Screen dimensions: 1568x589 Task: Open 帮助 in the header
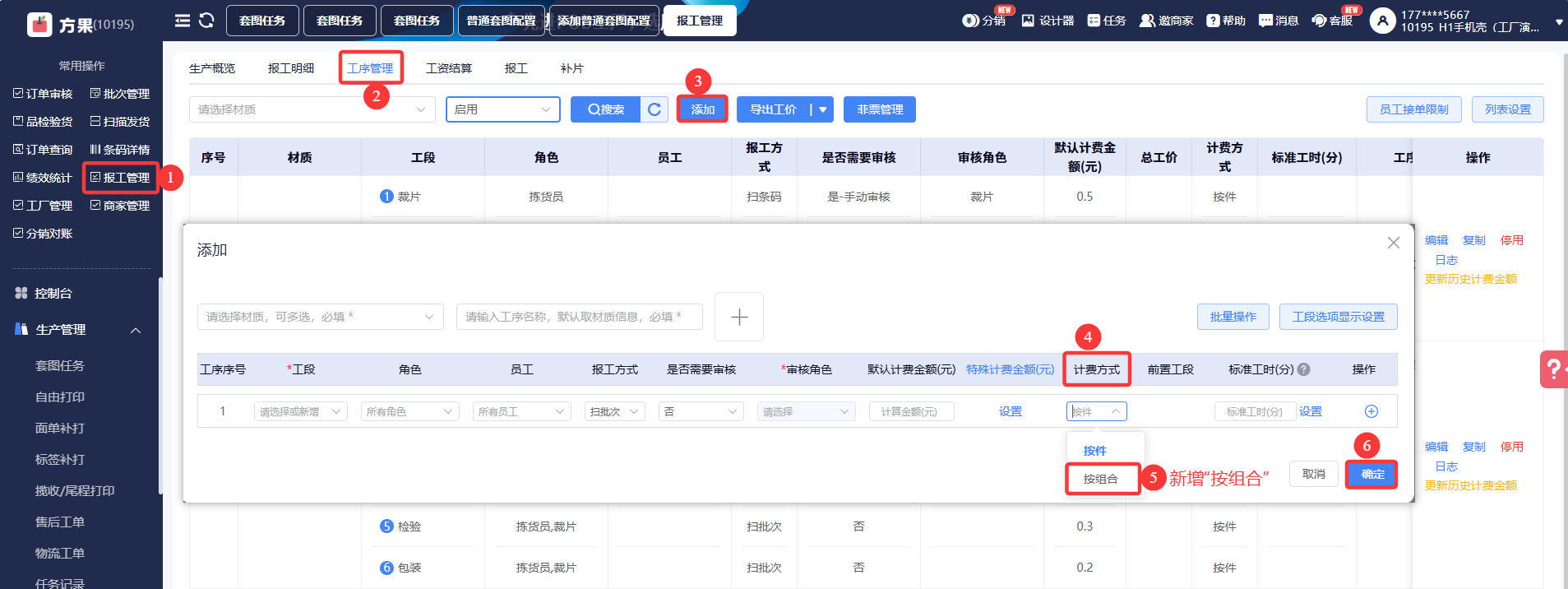(x=1226, y=21)
